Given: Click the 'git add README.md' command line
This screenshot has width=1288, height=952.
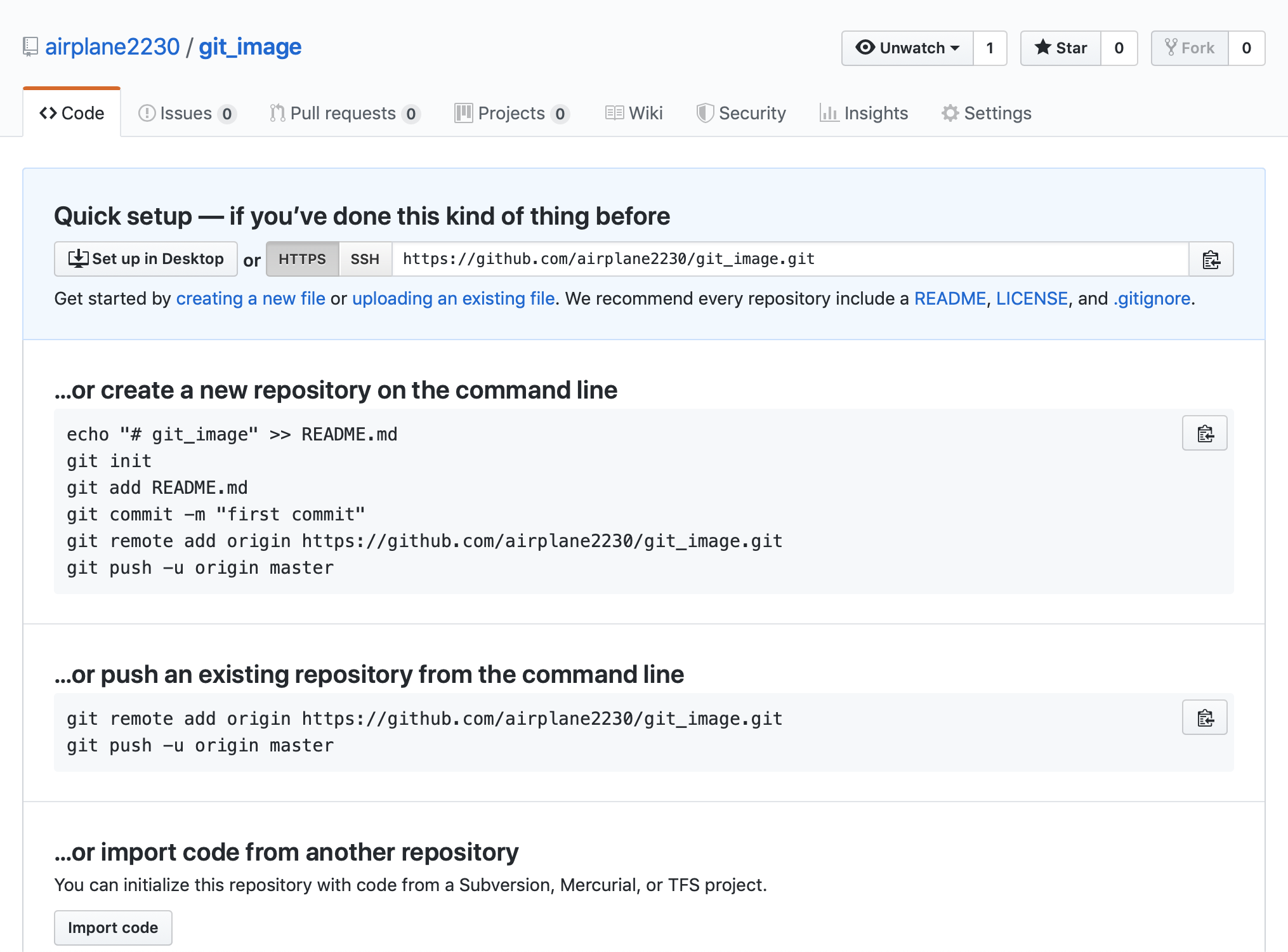Looking at the screenshot, I should [x=157, y=487].
